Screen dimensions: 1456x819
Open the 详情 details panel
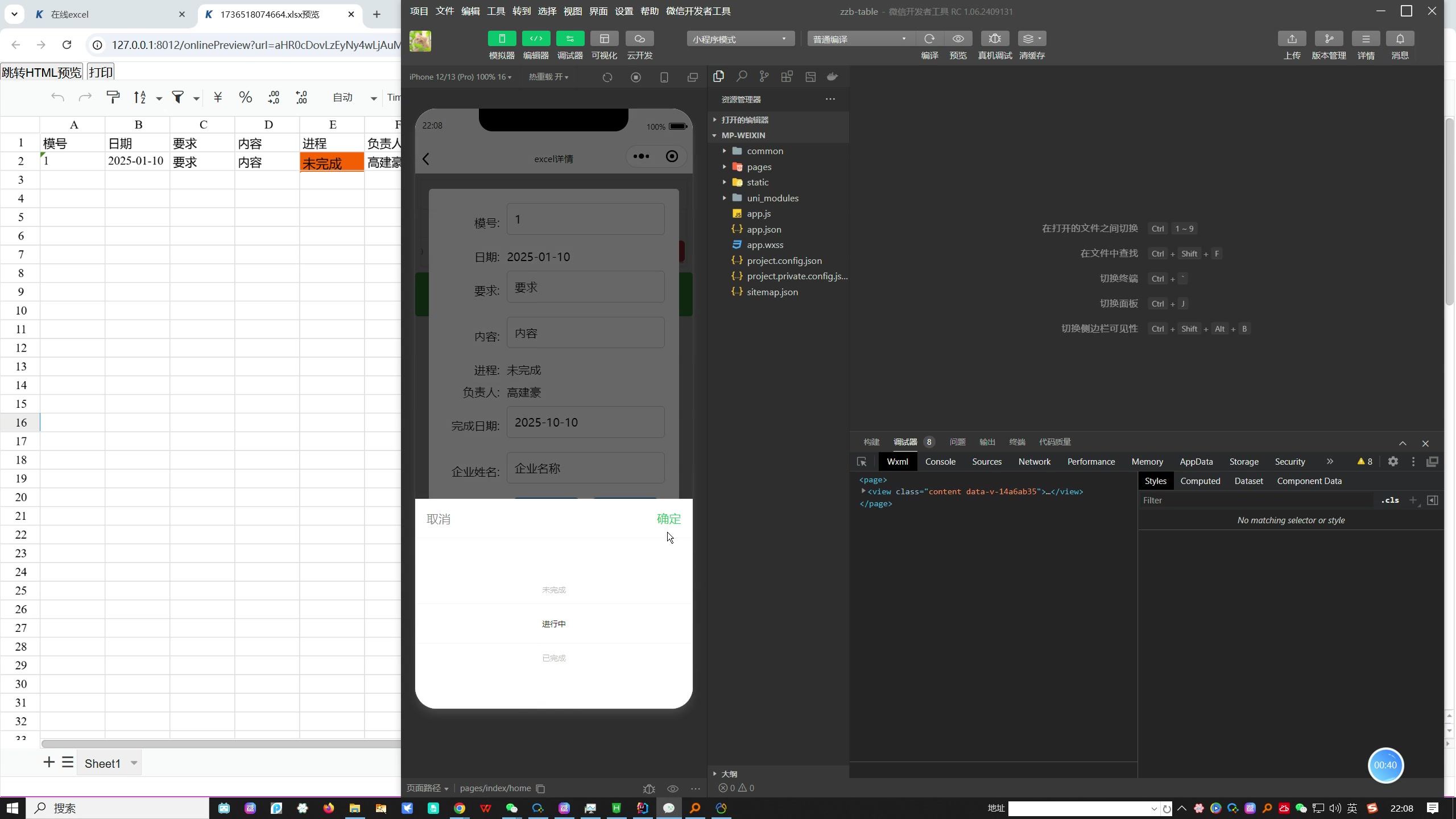coord(1366,39)
